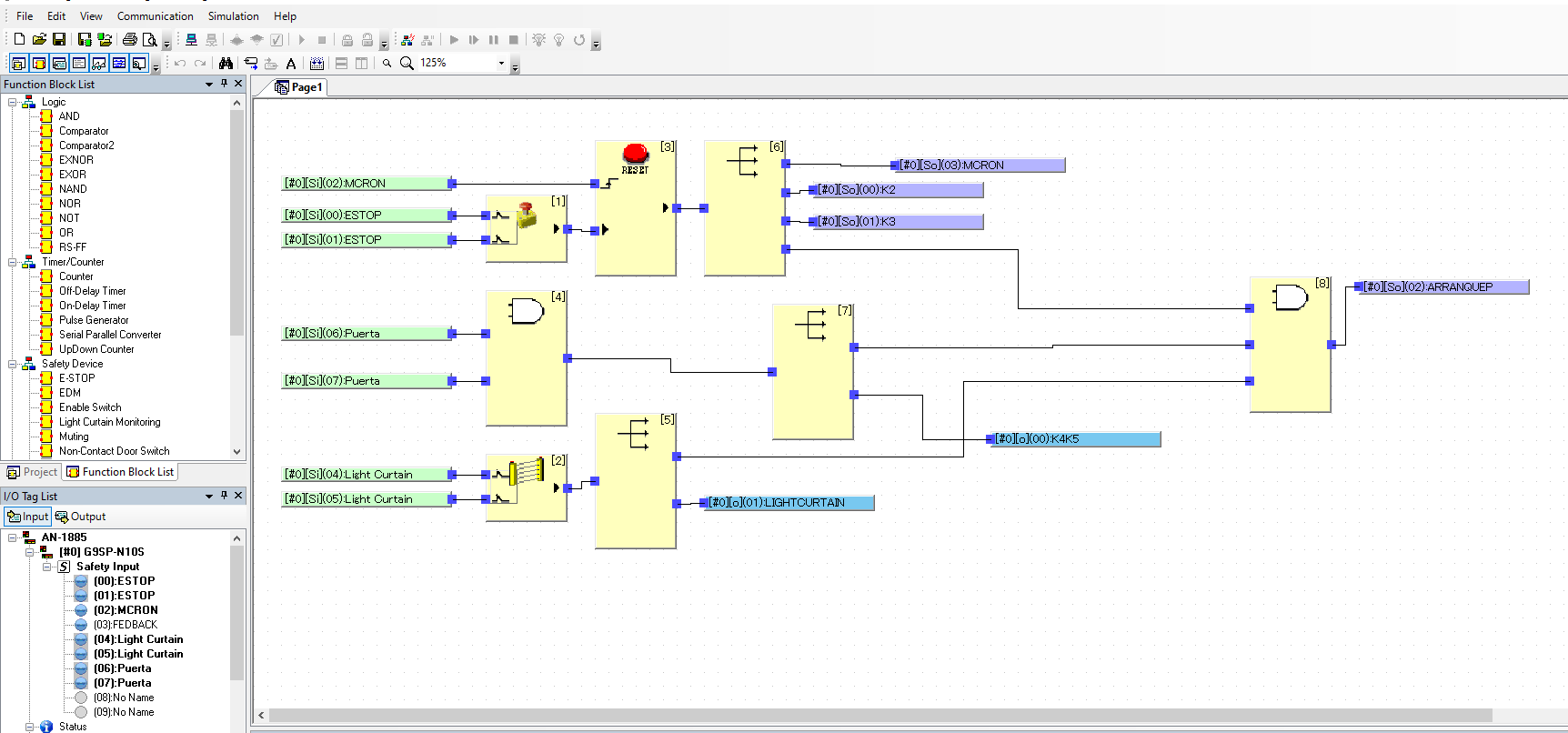Viewport: 1568px width, 733px height.
Task: Collapse the Logic tree node
Action: point(13,102)
